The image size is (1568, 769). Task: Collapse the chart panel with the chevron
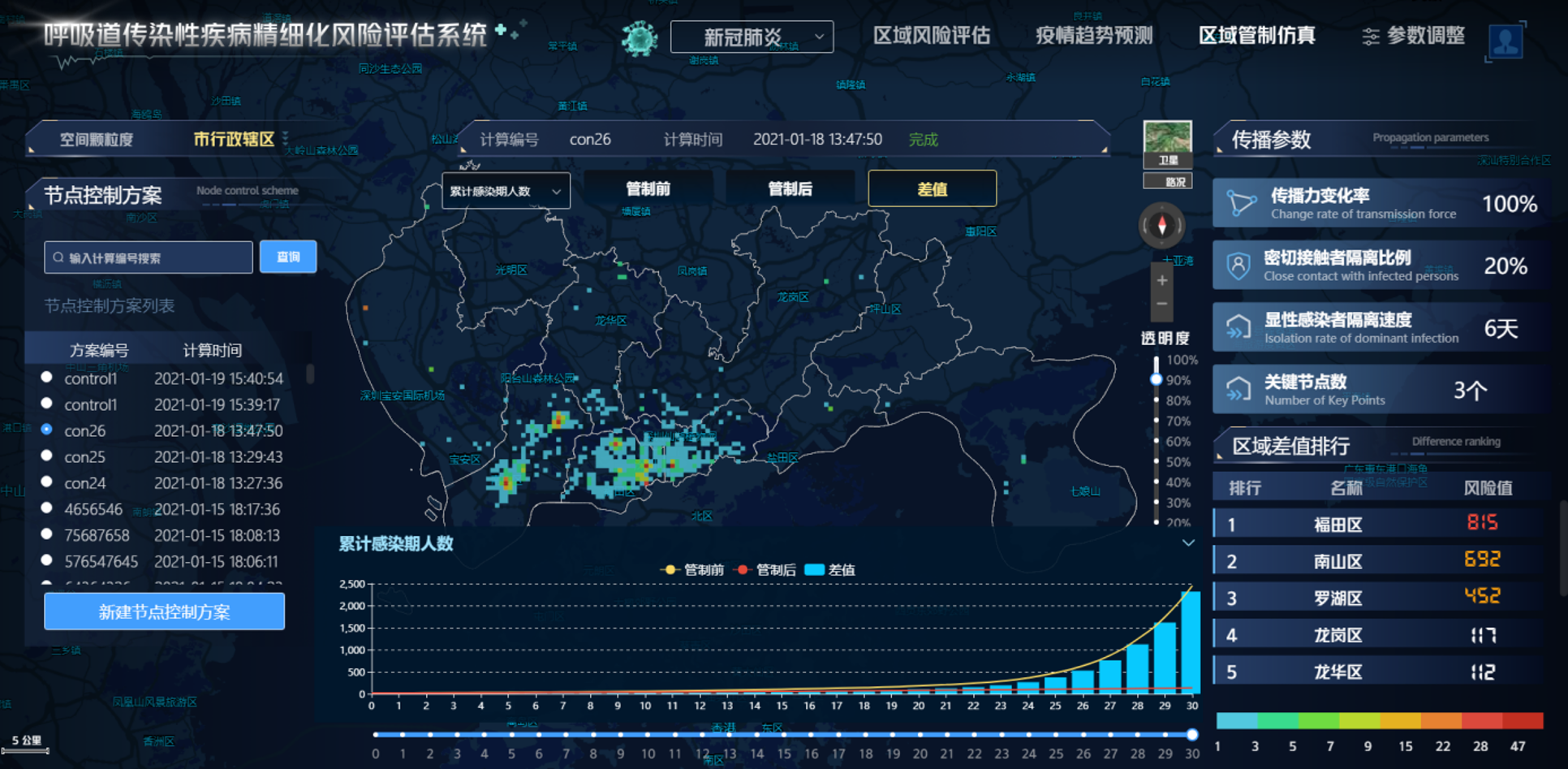[x=1188, y=542]
